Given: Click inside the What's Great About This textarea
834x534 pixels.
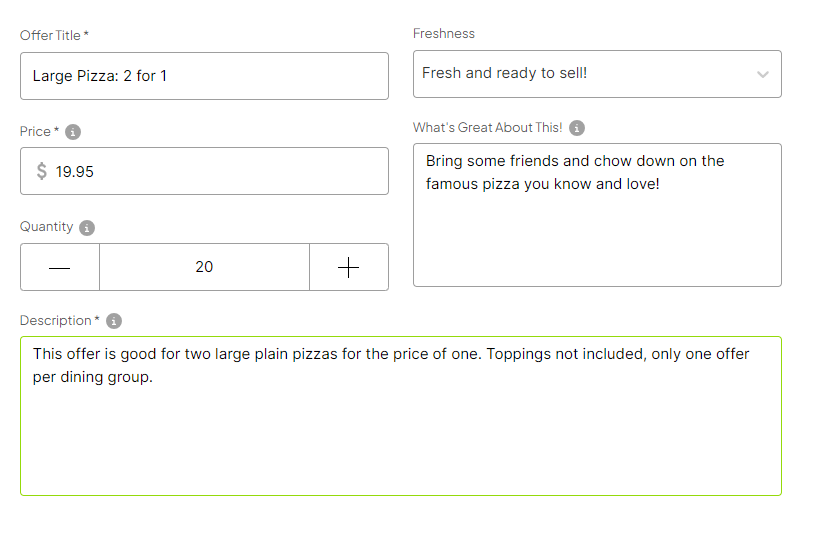Looking at the screenshot, I should tap(597, 230).
